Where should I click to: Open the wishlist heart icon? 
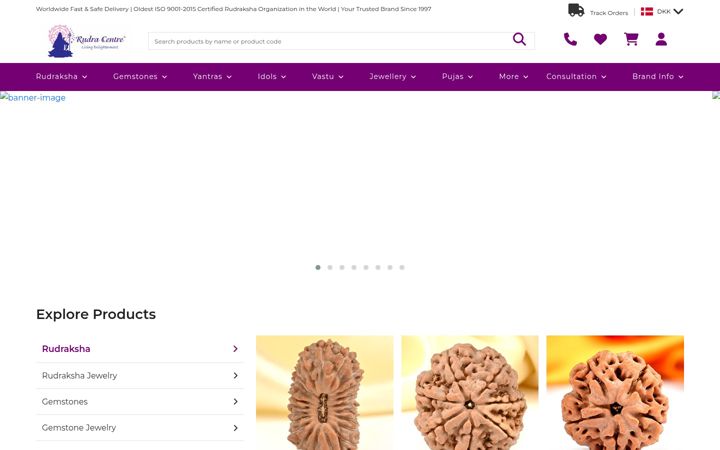coord(600,39)
